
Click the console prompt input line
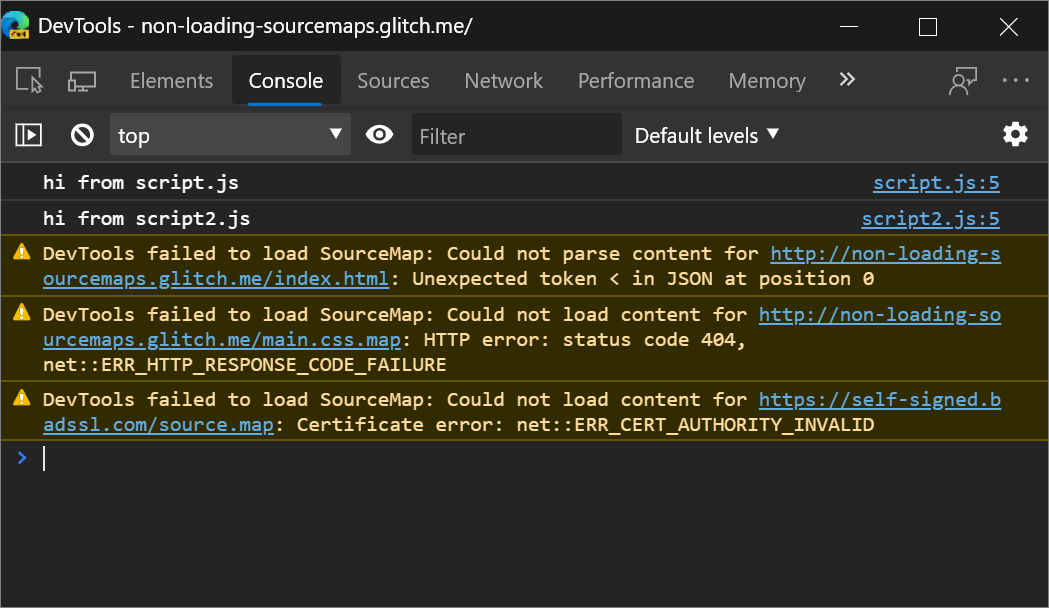200,458
